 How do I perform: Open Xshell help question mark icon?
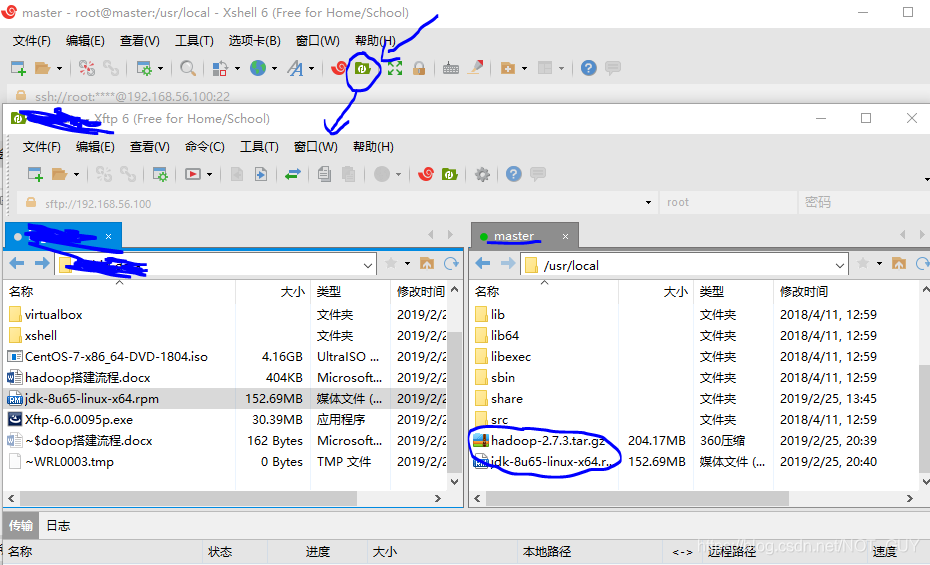[x=588, y=68]
